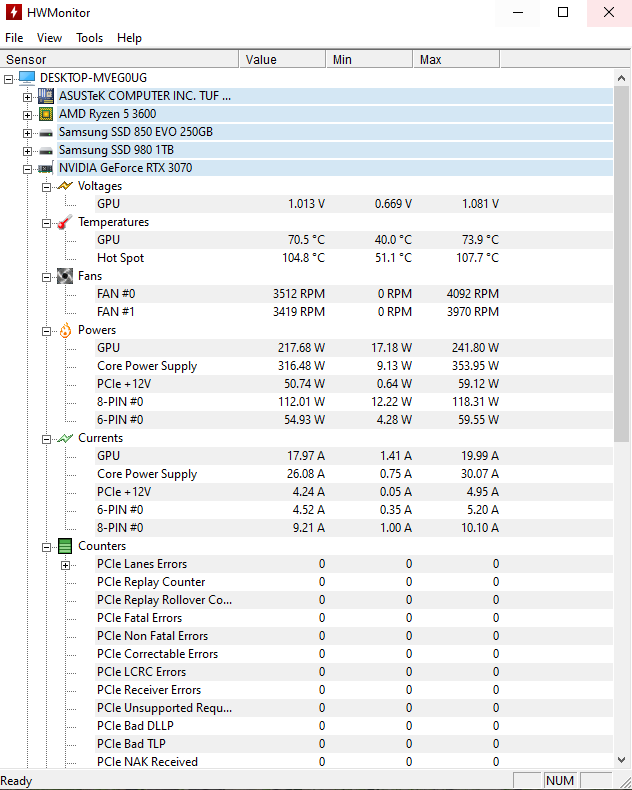Click the HWMonitor lightning bolt app icon
The width and height of the screenshot is (632, 790).
[x=13, y=13]
